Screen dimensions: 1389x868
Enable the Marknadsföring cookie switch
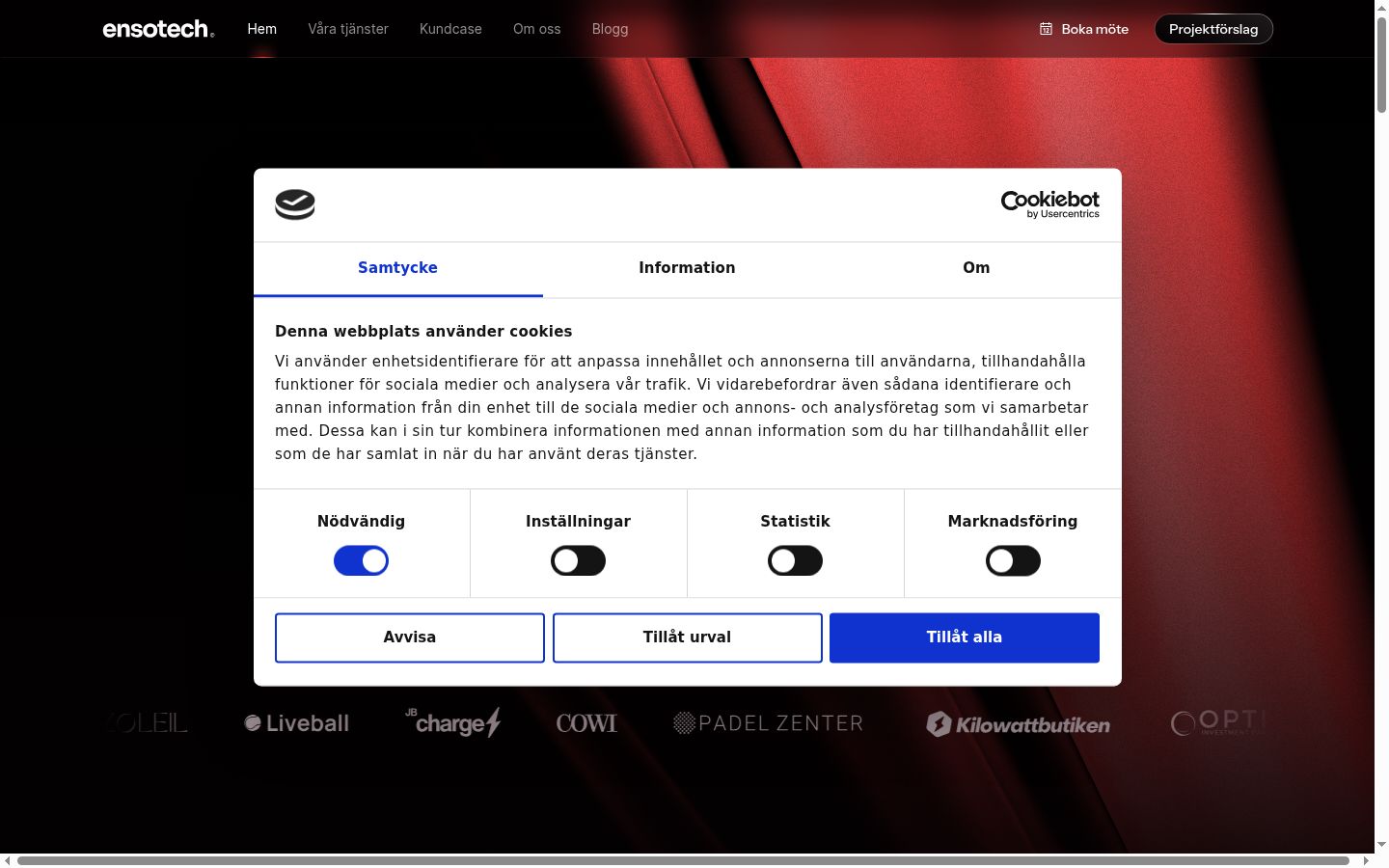1013,560
